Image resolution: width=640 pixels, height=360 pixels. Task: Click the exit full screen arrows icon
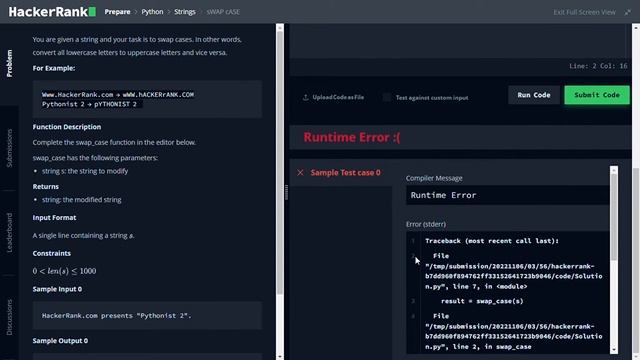(627, 12)
